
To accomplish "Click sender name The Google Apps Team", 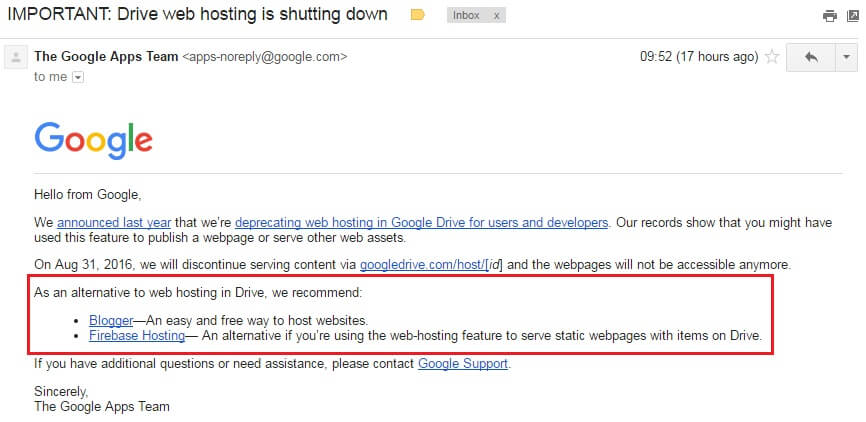I will tap(106, 57).
